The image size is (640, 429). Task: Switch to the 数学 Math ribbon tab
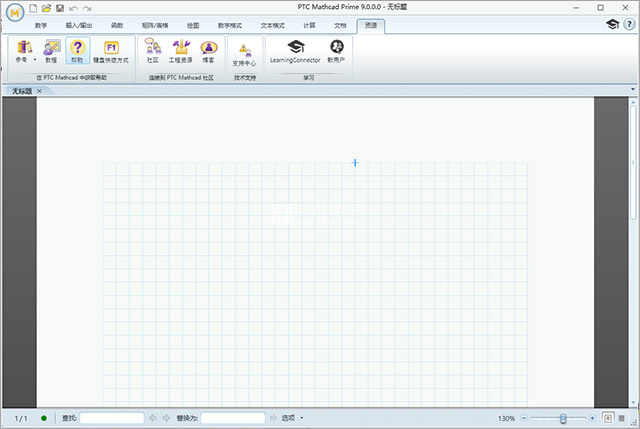pos(41,24)
